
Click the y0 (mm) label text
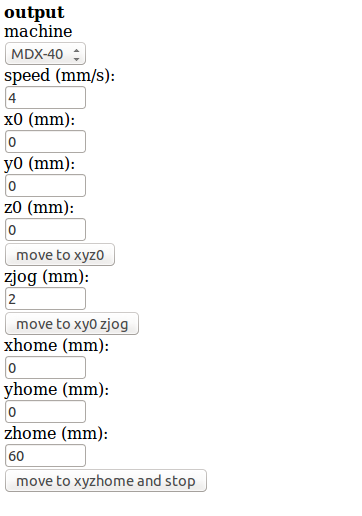(39, 164)
